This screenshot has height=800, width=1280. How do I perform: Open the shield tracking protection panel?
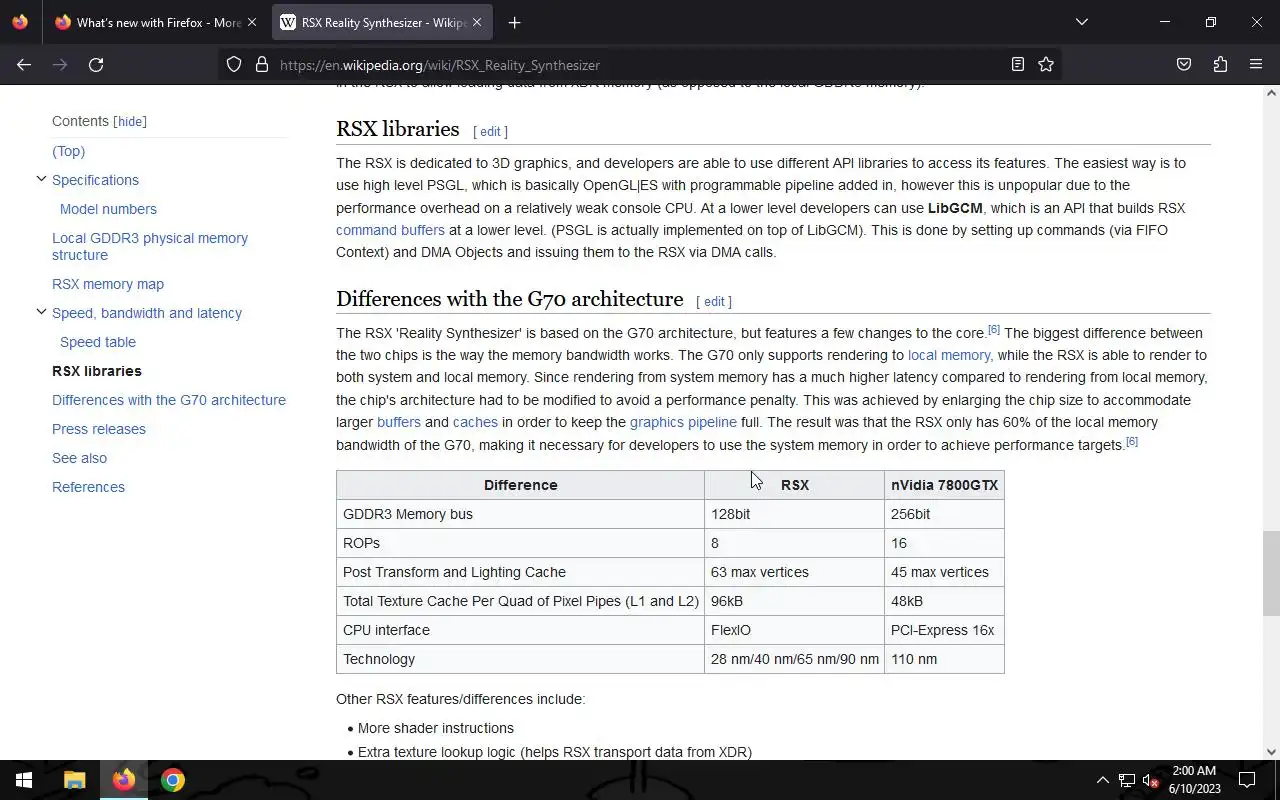click(234, 65)
